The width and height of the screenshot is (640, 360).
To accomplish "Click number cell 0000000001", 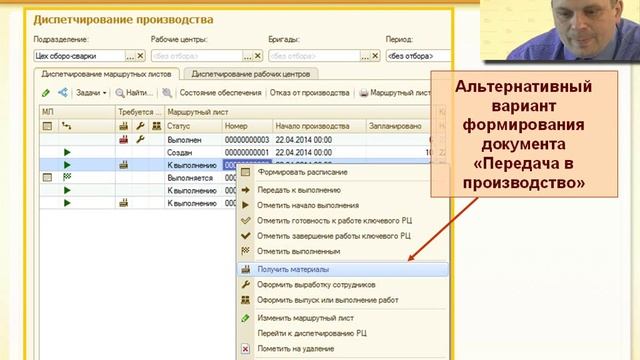I will tap(247, 152).
